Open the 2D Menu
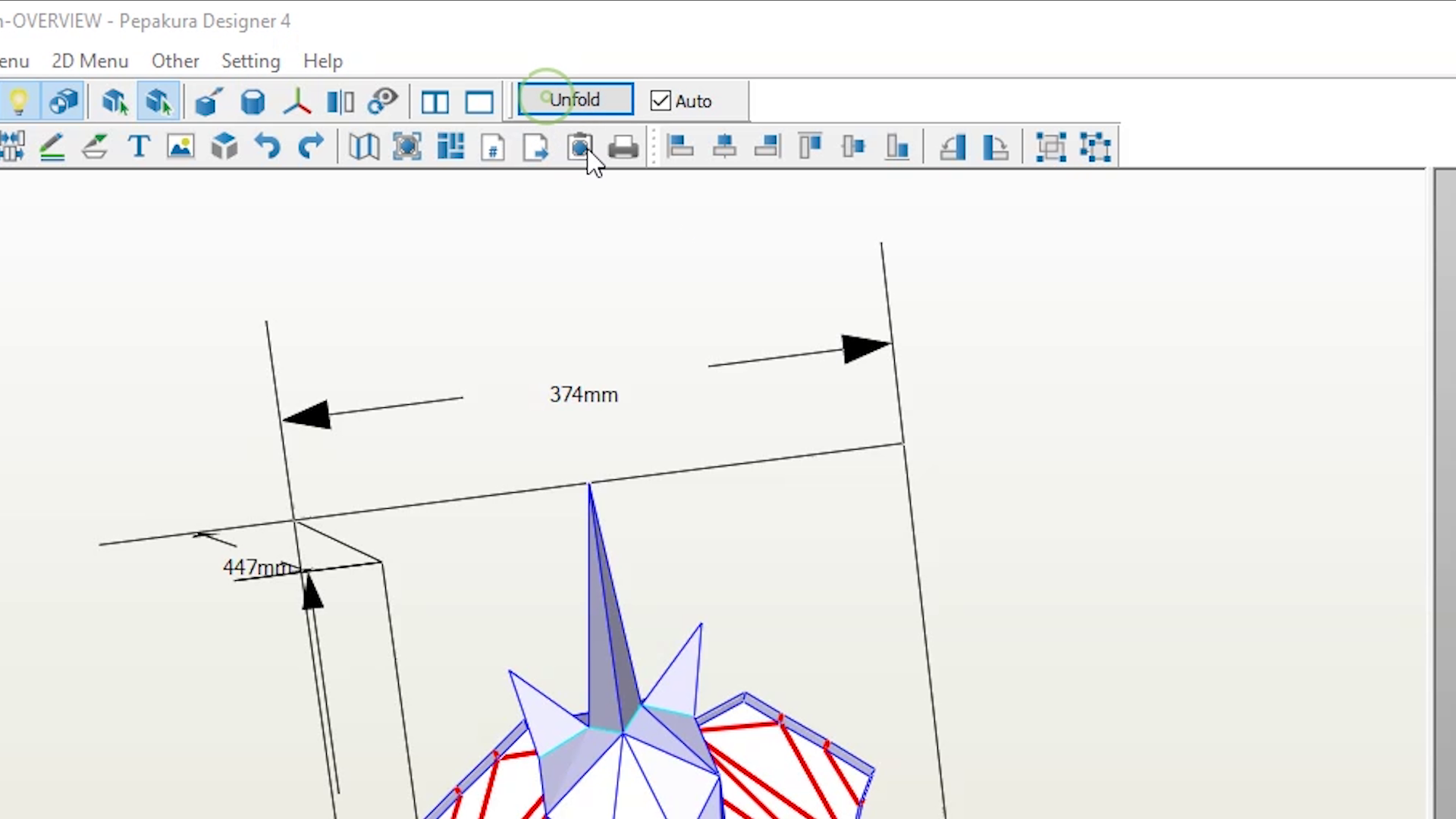The image size is (1456, 819). pyautogui.click(x=89, y=61)
